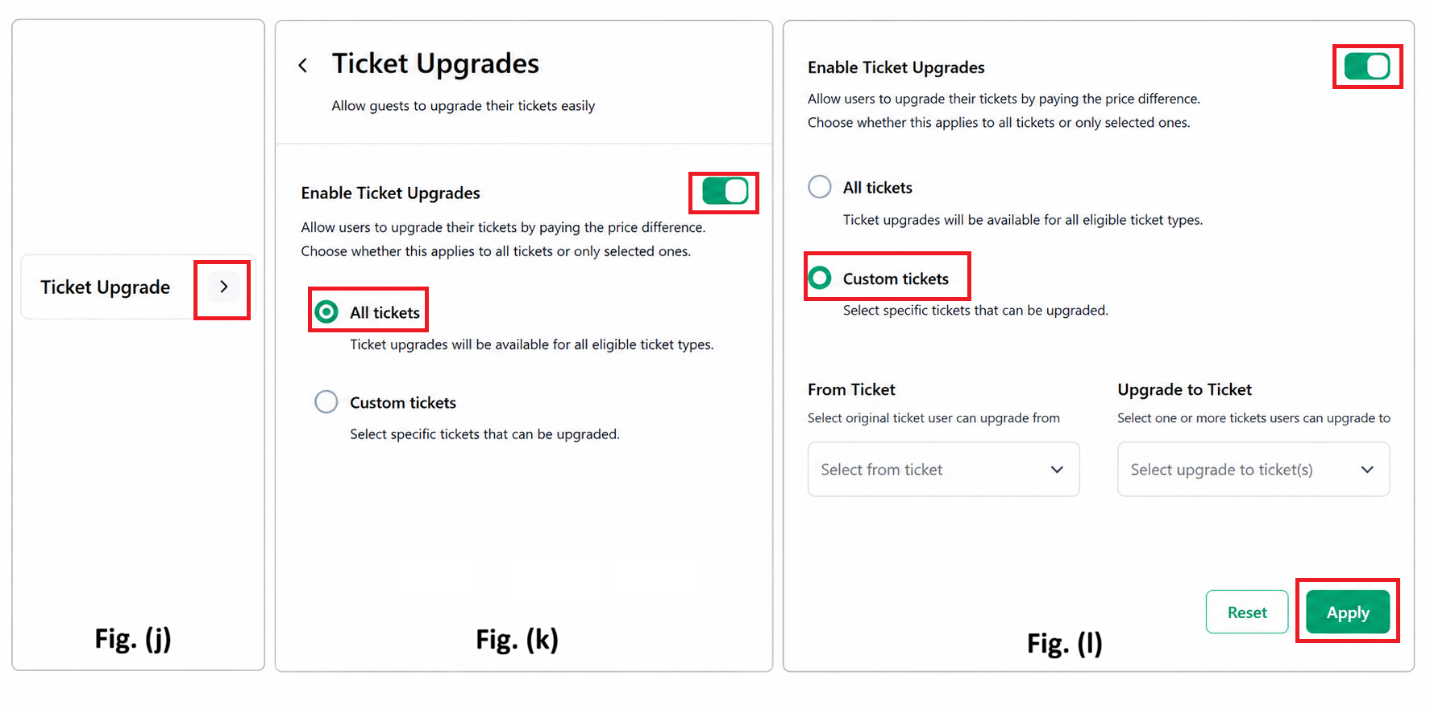Select checked All tickets radio in Fig. (k)
The width and height of the screenshot is (1430, 712).
coord(326,313)
